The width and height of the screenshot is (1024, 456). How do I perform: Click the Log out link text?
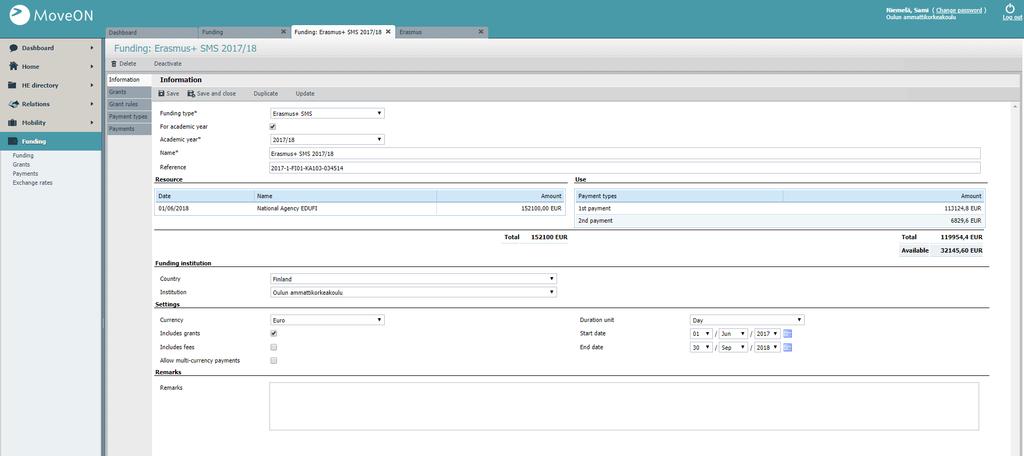tap(1012, 18)
